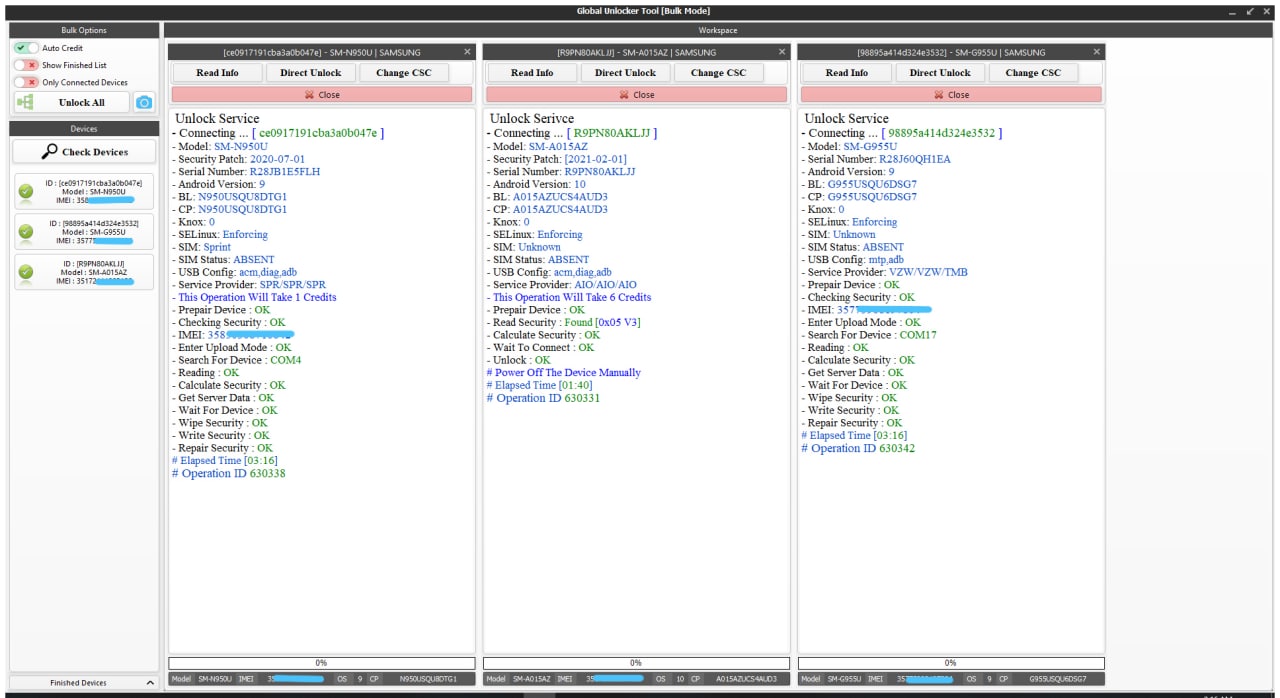Click the "Bulk Options" panel header
The height and width of the screenshot is (698, 1280).
coord(84,30)
